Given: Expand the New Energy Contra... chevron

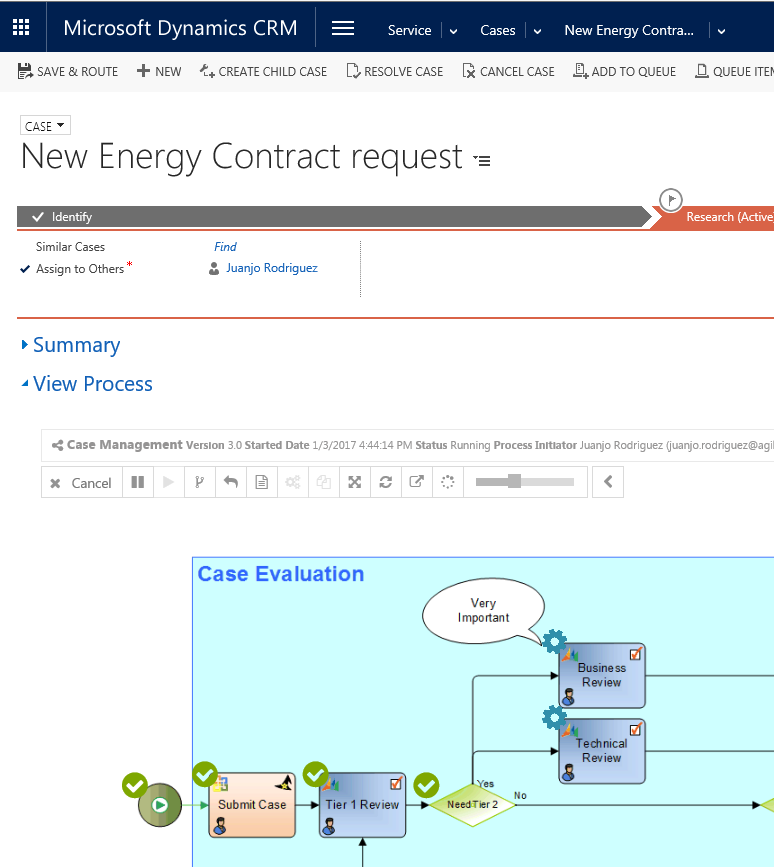Looking at the screenshot, I should click(x=721, y=32).
